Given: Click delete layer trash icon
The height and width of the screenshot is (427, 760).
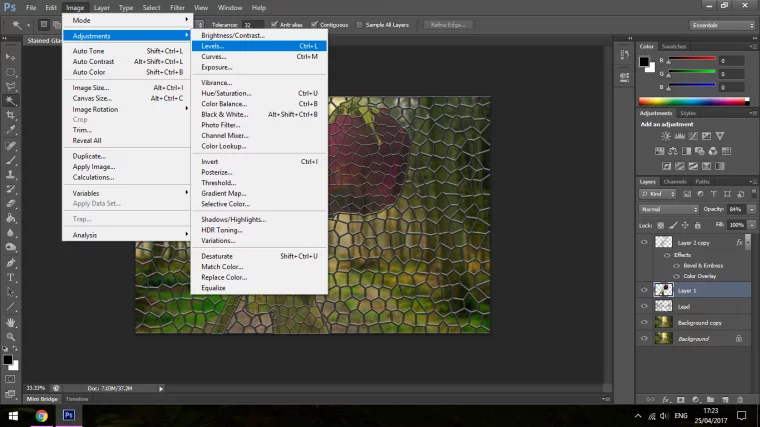Looking at the screenshot, I should (740, 399).
